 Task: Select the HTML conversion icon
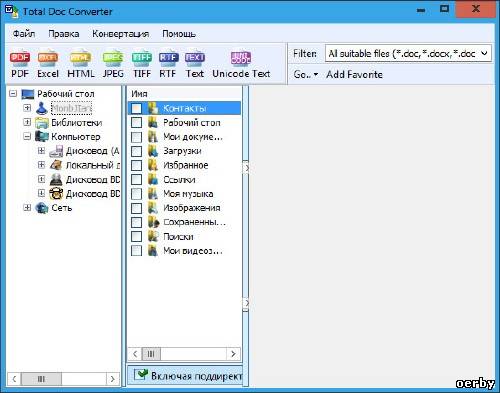[x=81, y=58]
